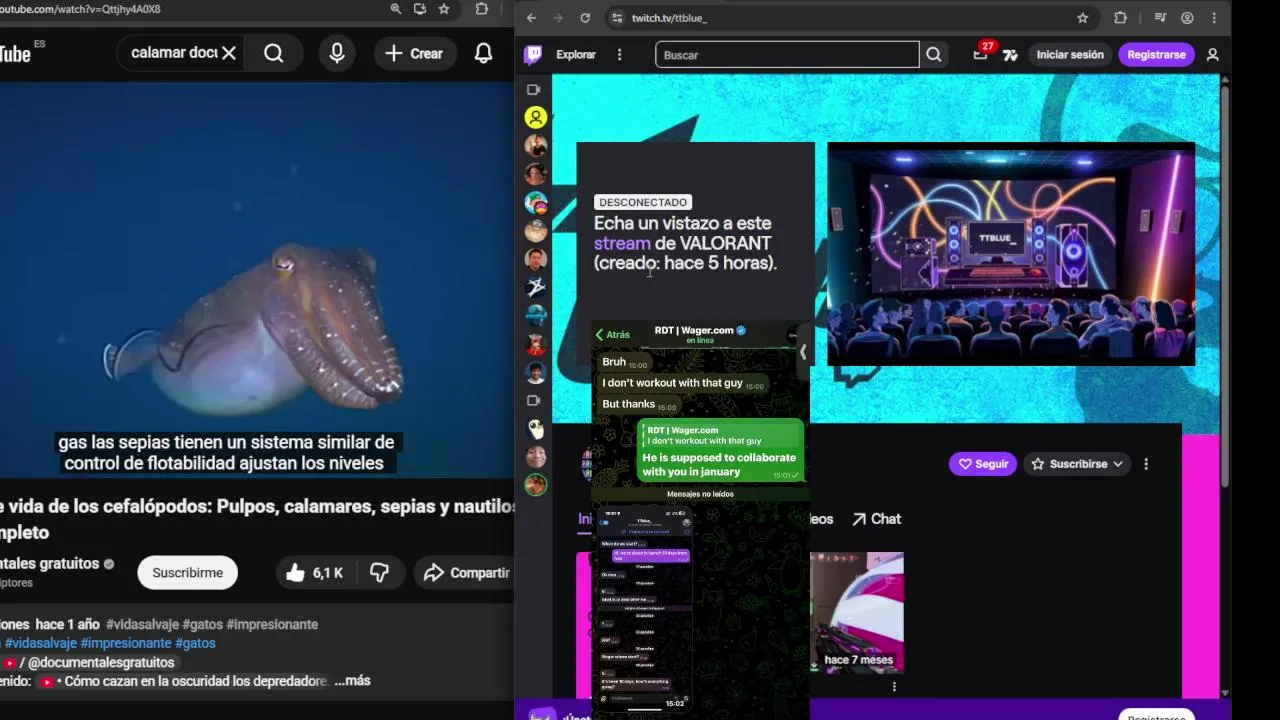Open the green-ringed avatar at sidebar bottom
The height and width of the screenshot is (720, 1280).
click(536, 485)
